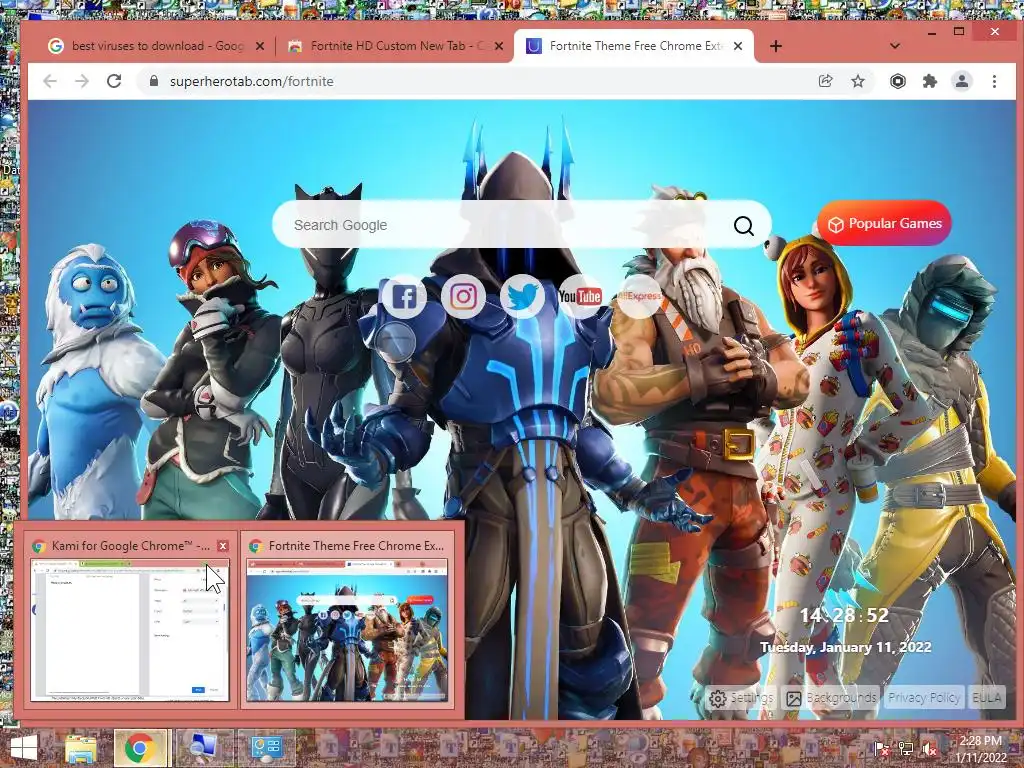The width and height of the screenshot is (1024, 768).
Task: Open File Explorer from the taskbar
Action: (80, 748)
